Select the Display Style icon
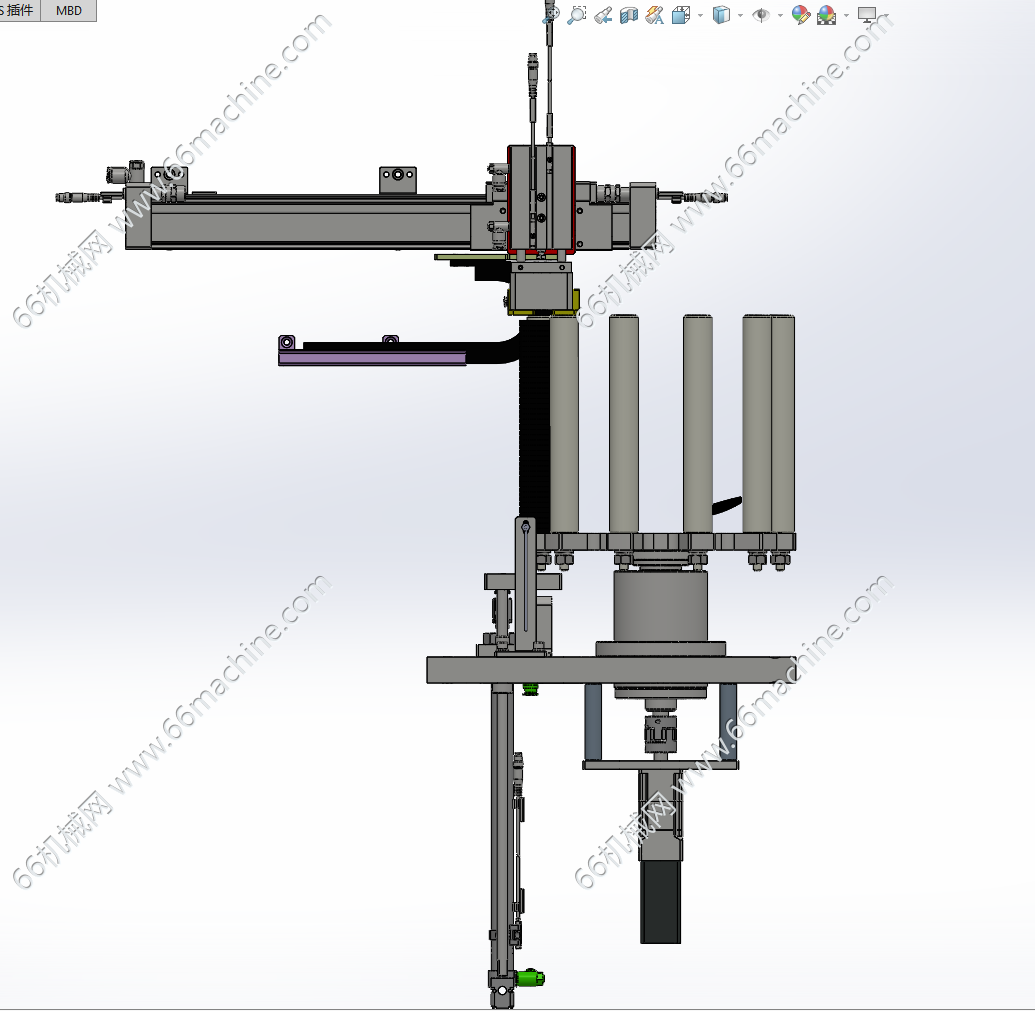Screen dimensions: 1035x1011 tap(721, 15)
